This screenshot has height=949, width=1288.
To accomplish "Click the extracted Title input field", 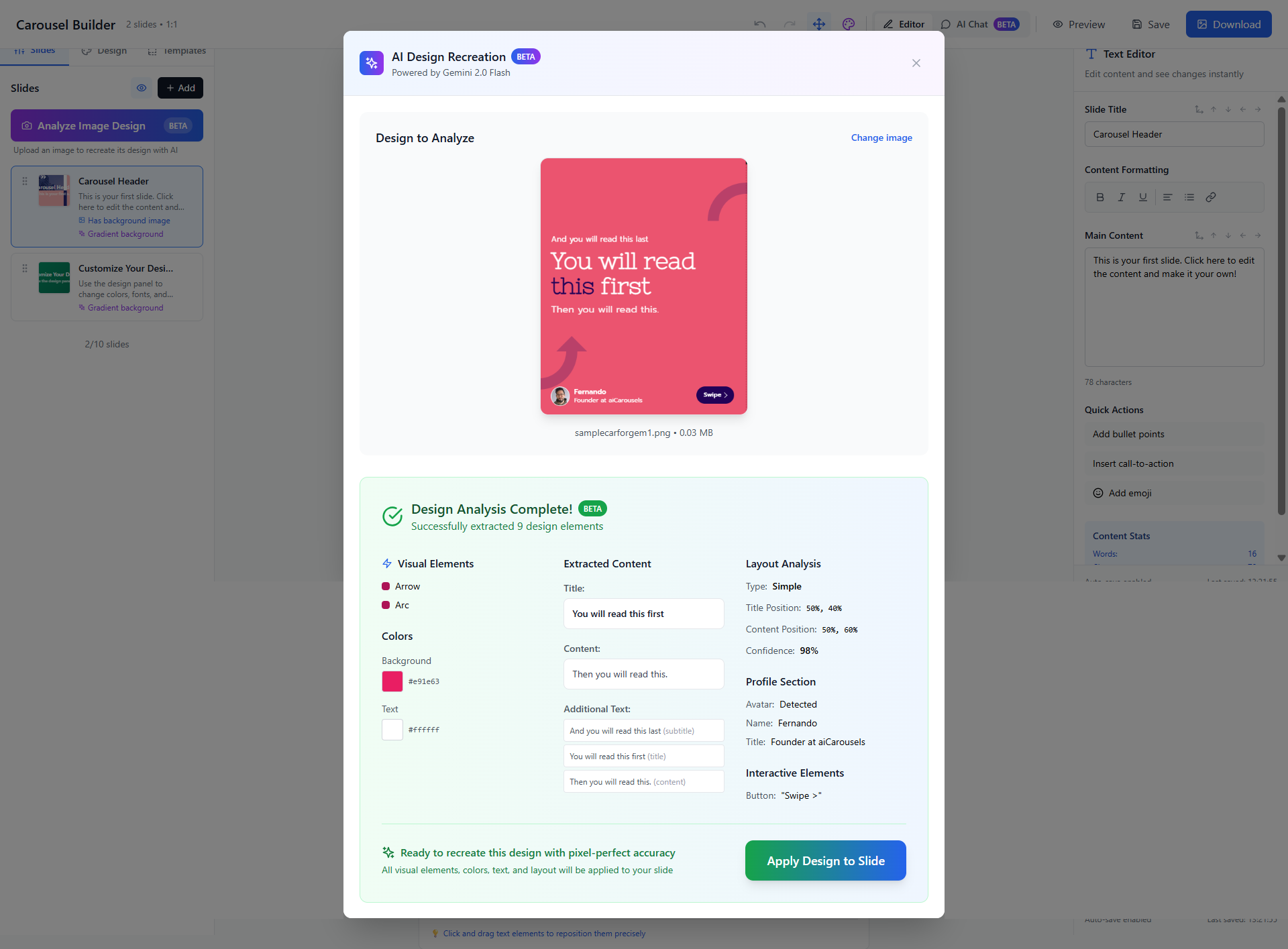I will point(643,614).
